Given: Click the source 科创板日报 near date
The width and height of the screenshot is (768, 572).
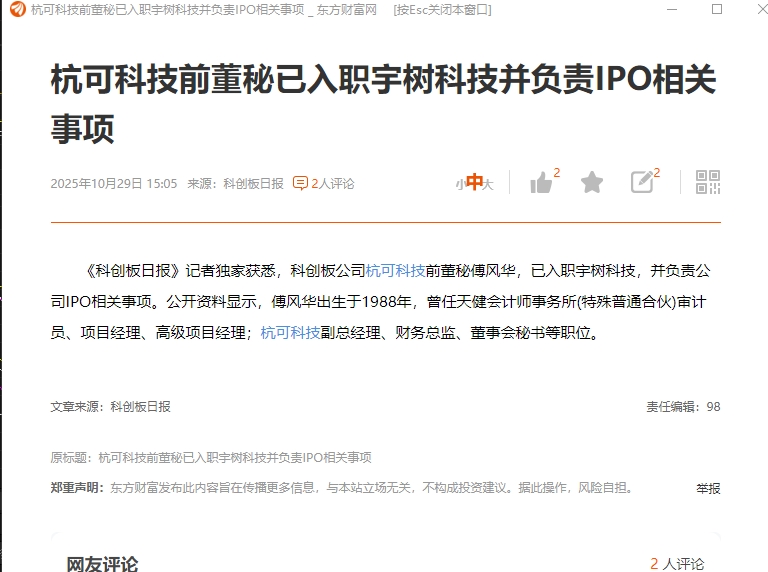Looking at the screenshot, I should pos(253,184).
